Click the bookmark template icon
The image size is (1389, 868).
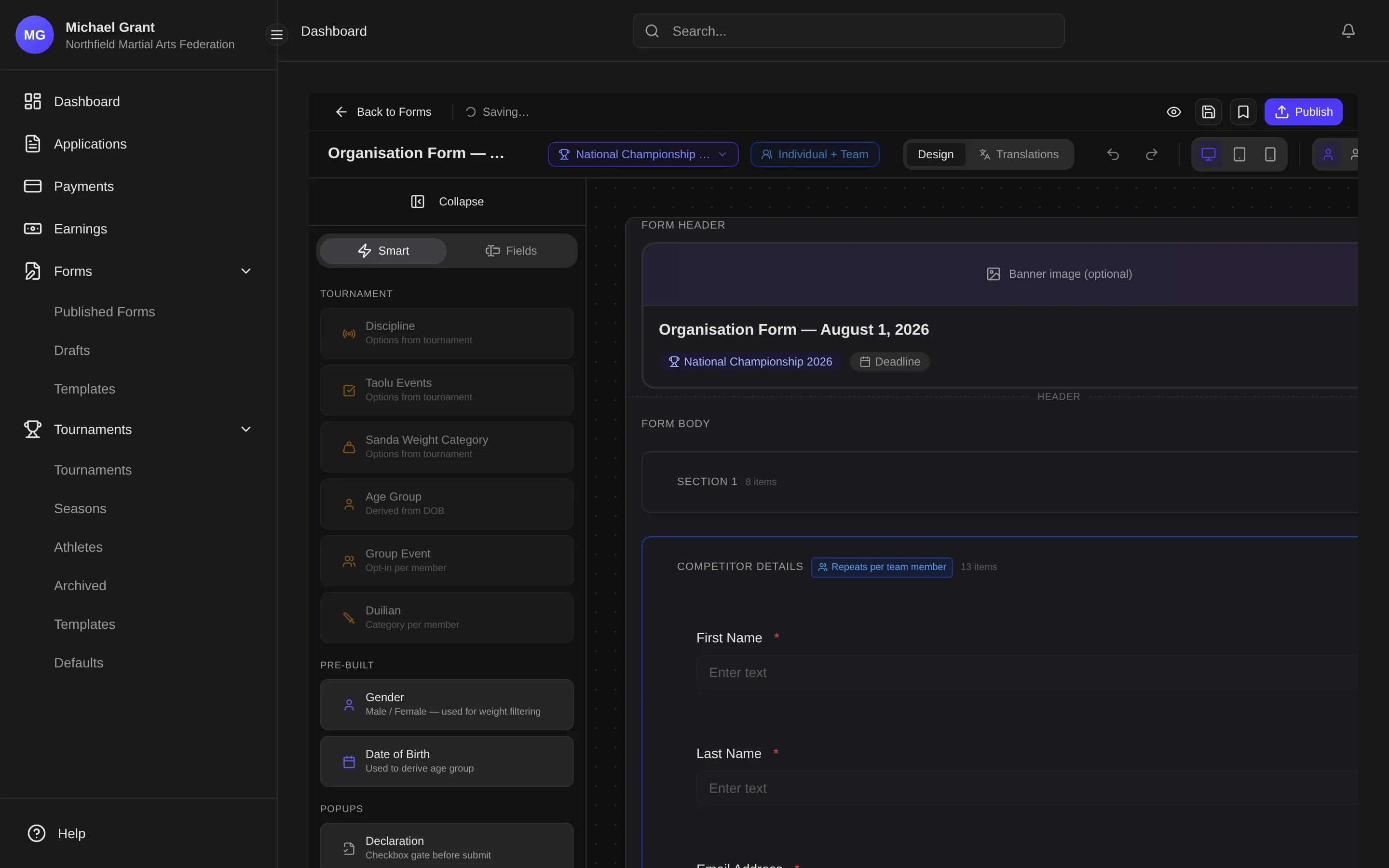1243,112
